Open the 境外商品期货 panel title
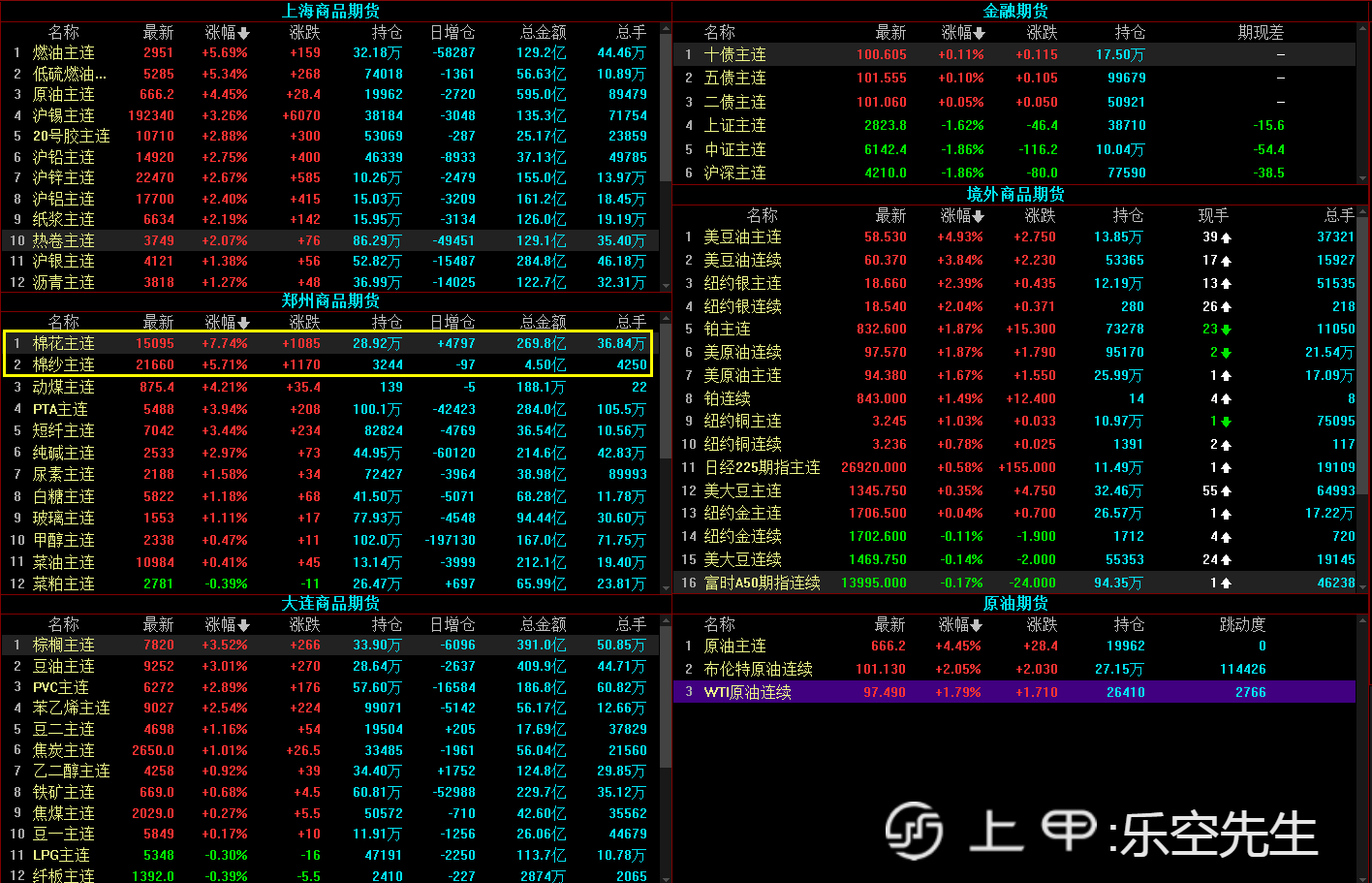Image resolution: width=1372 pixels, height=883 pixels. [1015, 194]
